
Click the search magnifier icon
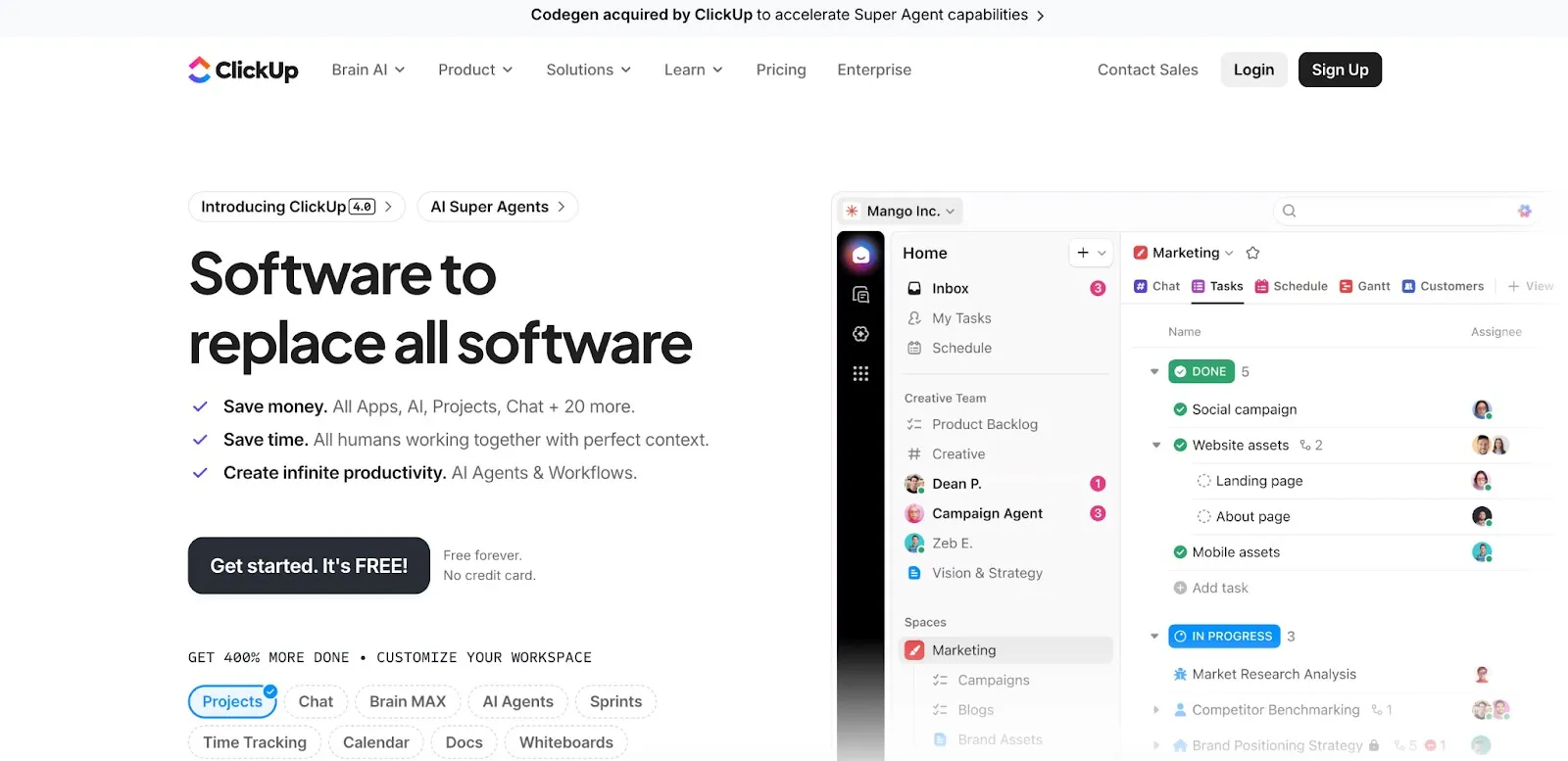click(x=1290, y=211)
